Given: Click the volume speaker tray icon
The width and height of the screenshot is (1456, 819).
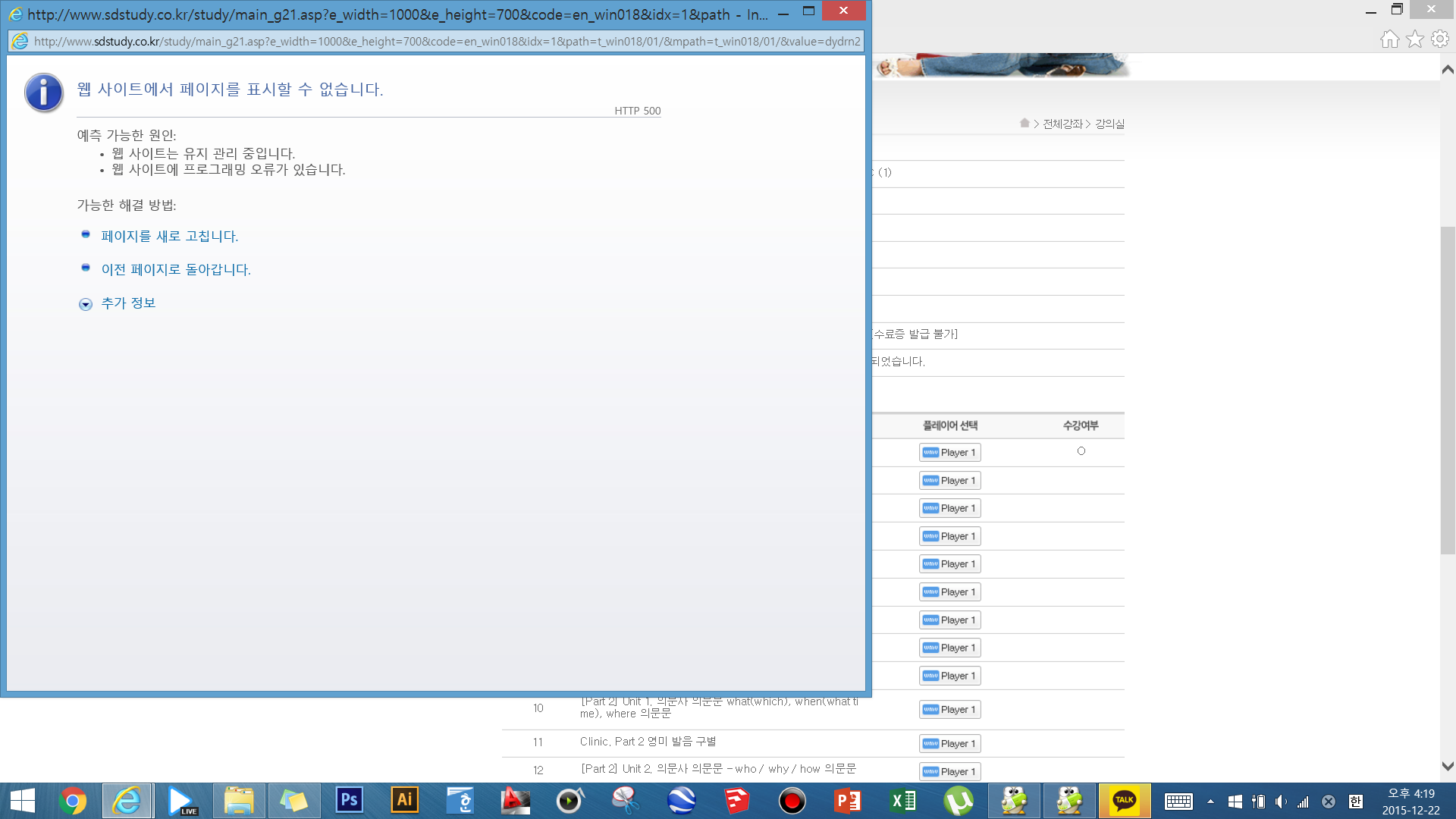Looking at the screenshot, I should point(1280,802).
